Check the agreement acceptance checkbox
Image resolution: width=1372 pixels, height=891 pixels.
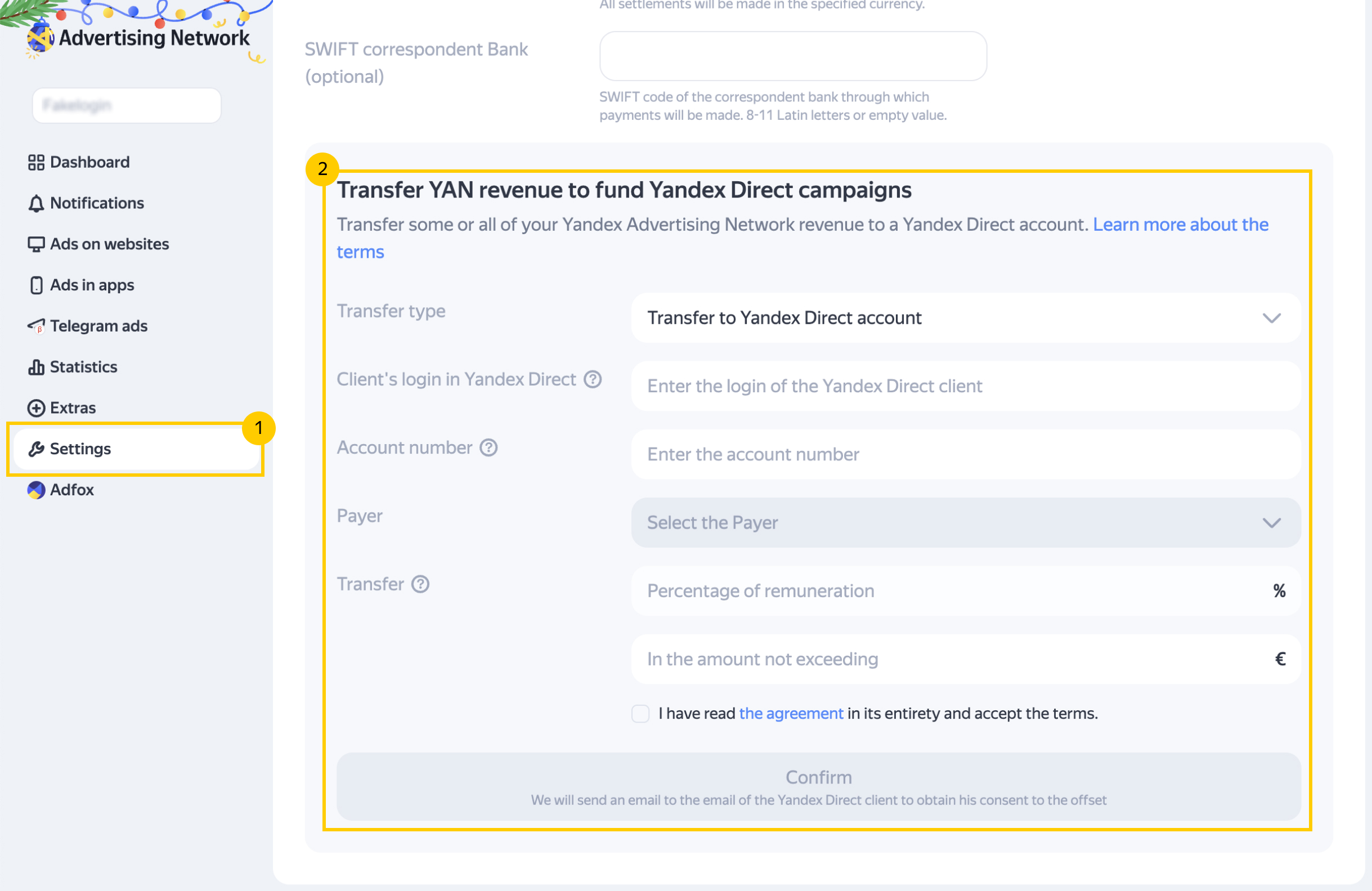point(640,714)
